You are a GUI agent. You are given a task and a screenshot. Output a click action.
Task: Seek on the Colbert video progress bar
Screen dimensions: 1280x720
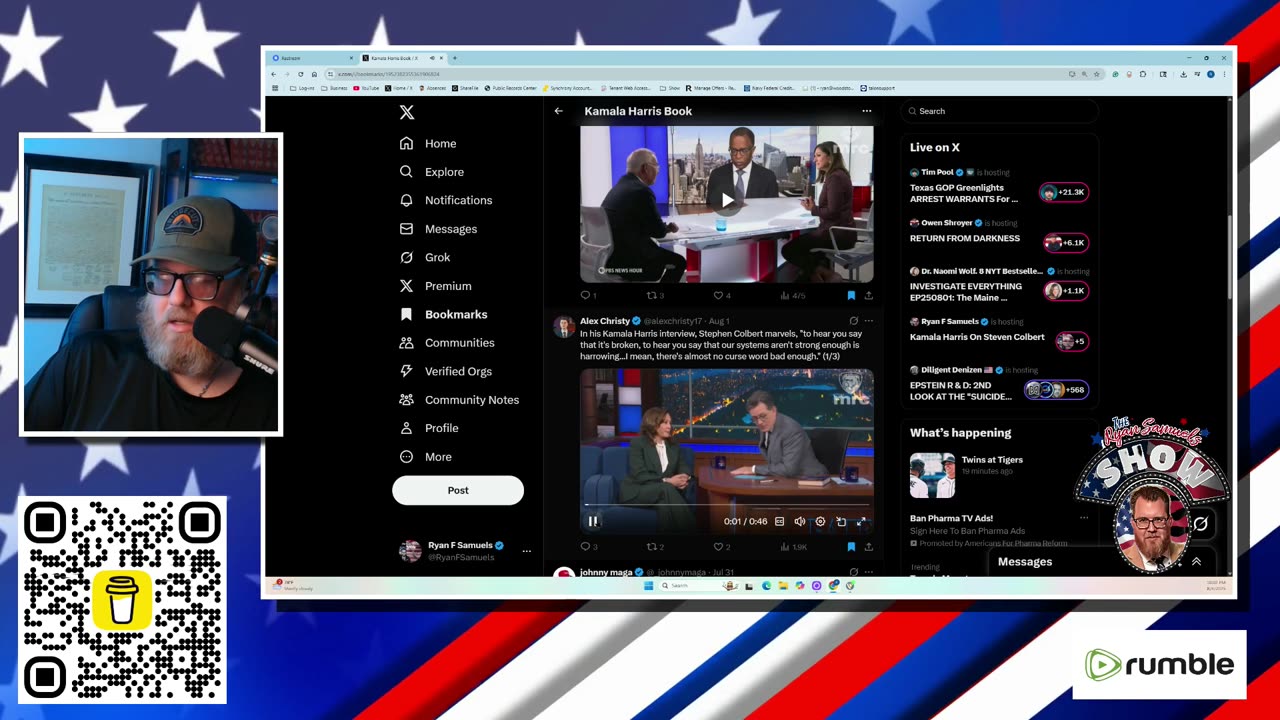coord(727,505)
